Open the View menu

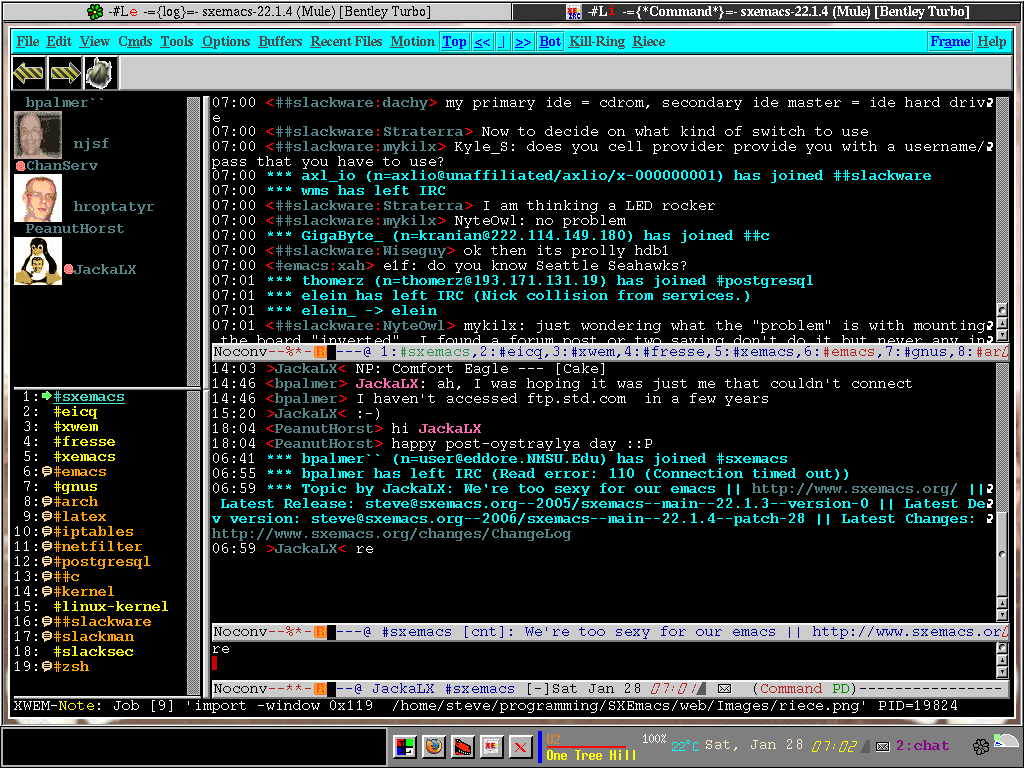[95, 42]
